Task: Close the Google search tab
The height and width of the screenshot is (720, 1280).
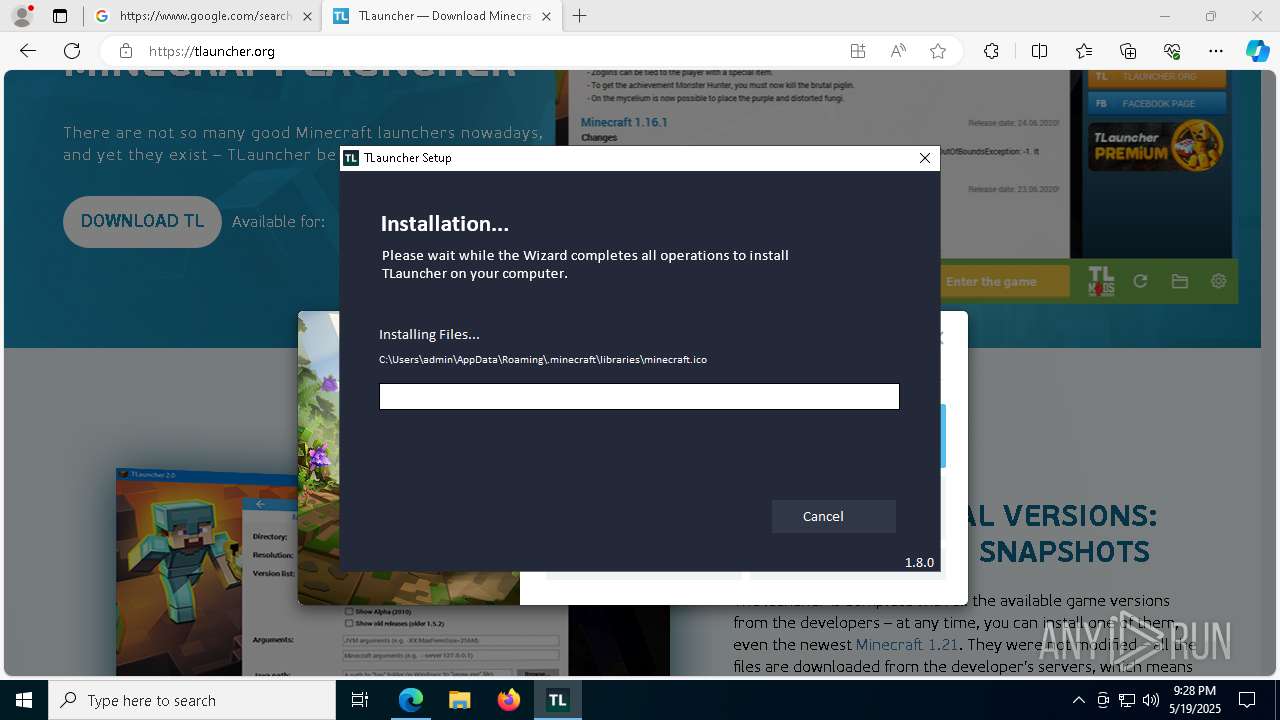Action: click(x=307, y=16)
